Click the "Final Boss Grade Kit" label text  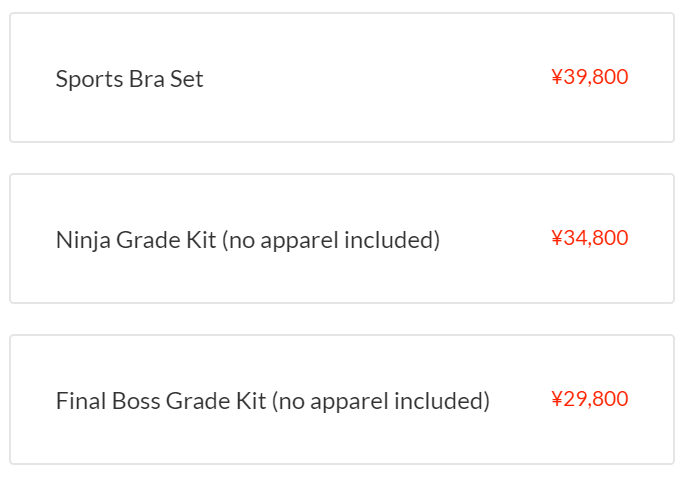click(160, 401)
